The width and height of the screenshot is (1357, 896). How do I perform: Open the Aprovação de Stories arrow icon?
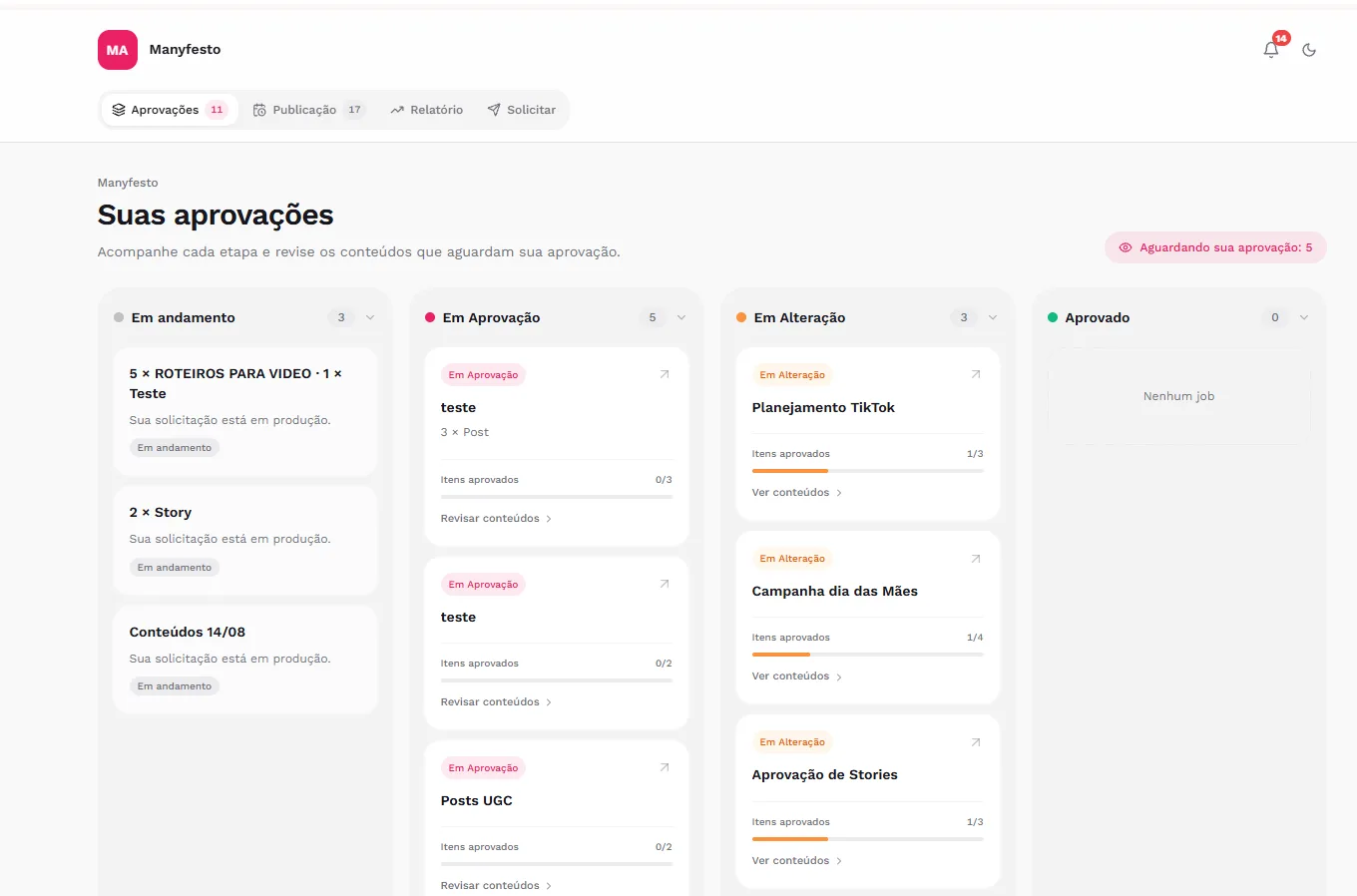[976, 742]
